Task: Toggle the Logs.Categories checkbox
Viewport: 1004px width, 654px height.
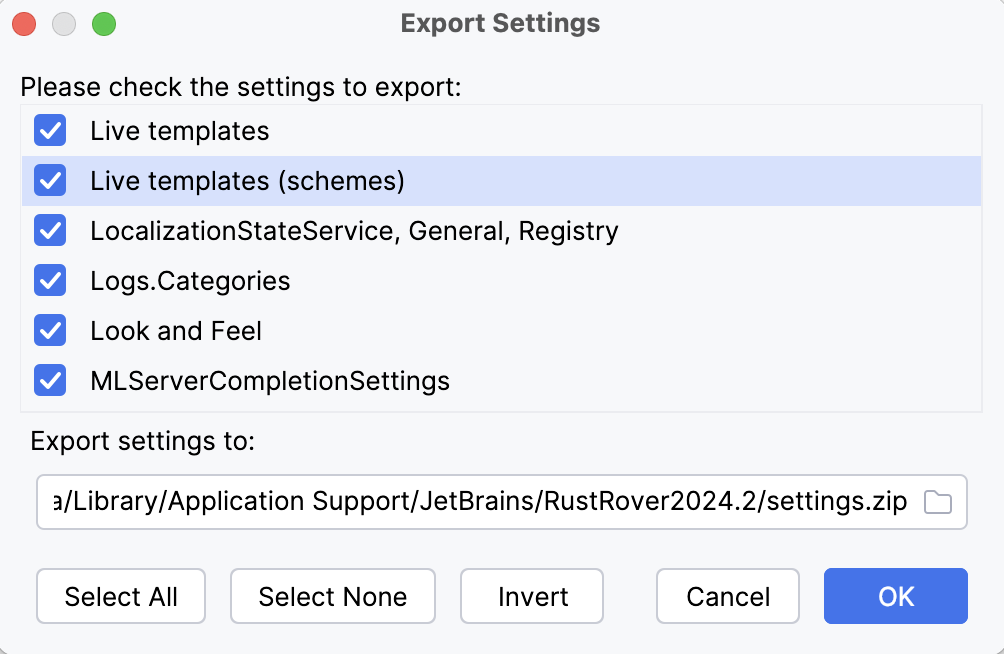Action: pos(50,280)
